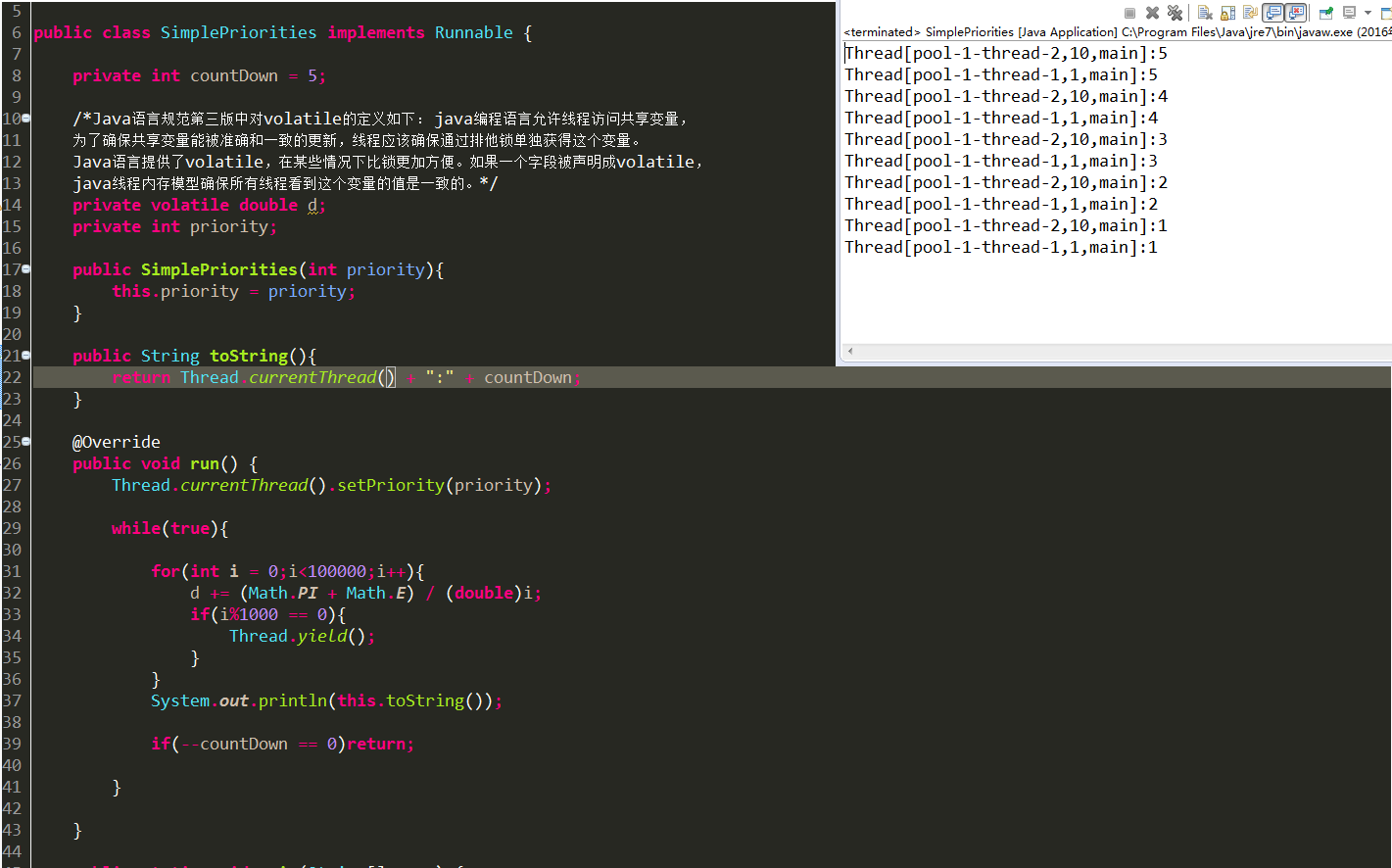1392x868 pixels.
Task: Click console line 'Thread[pool-1-thread-1,1,main]:2'
Action: (x=1001, y=205)
